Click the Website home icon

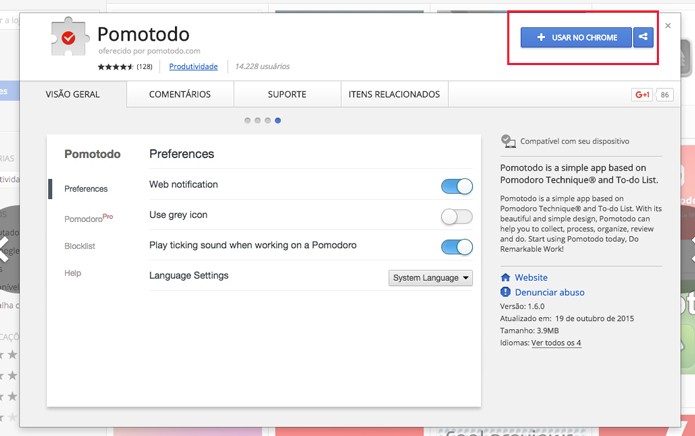[505, 277]
